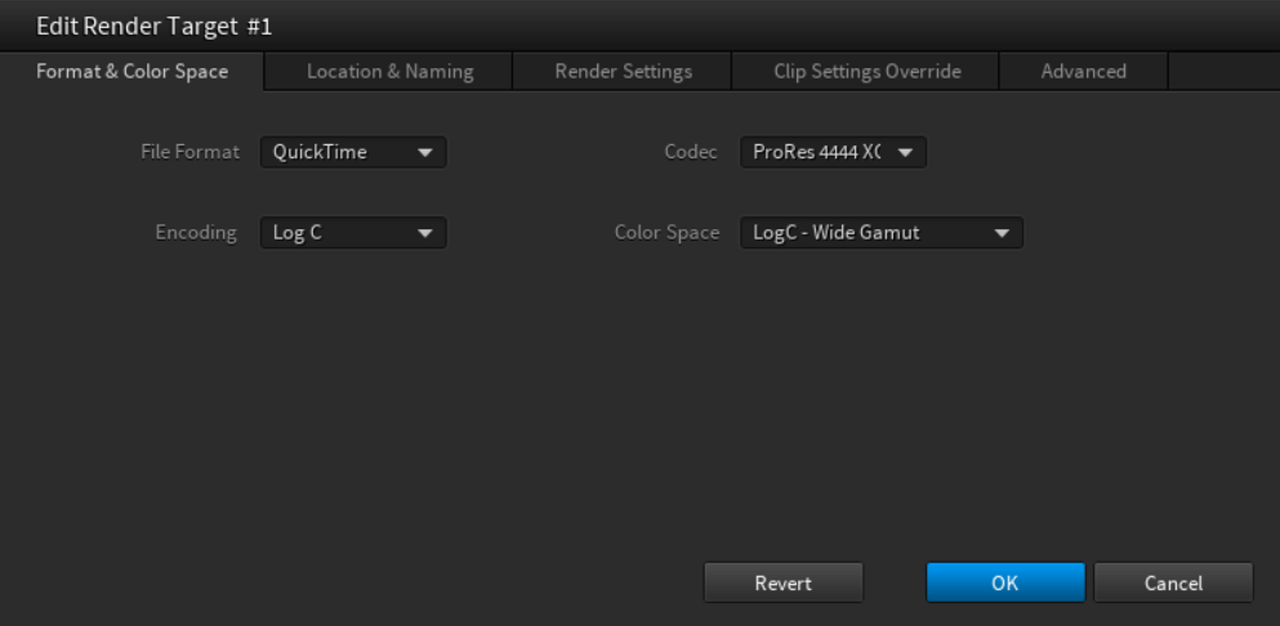The width and height of the screenshot is (1280, 626).
Task: Dismiss the dialog with the Cancel button
Action: (x=1173, y=583)
